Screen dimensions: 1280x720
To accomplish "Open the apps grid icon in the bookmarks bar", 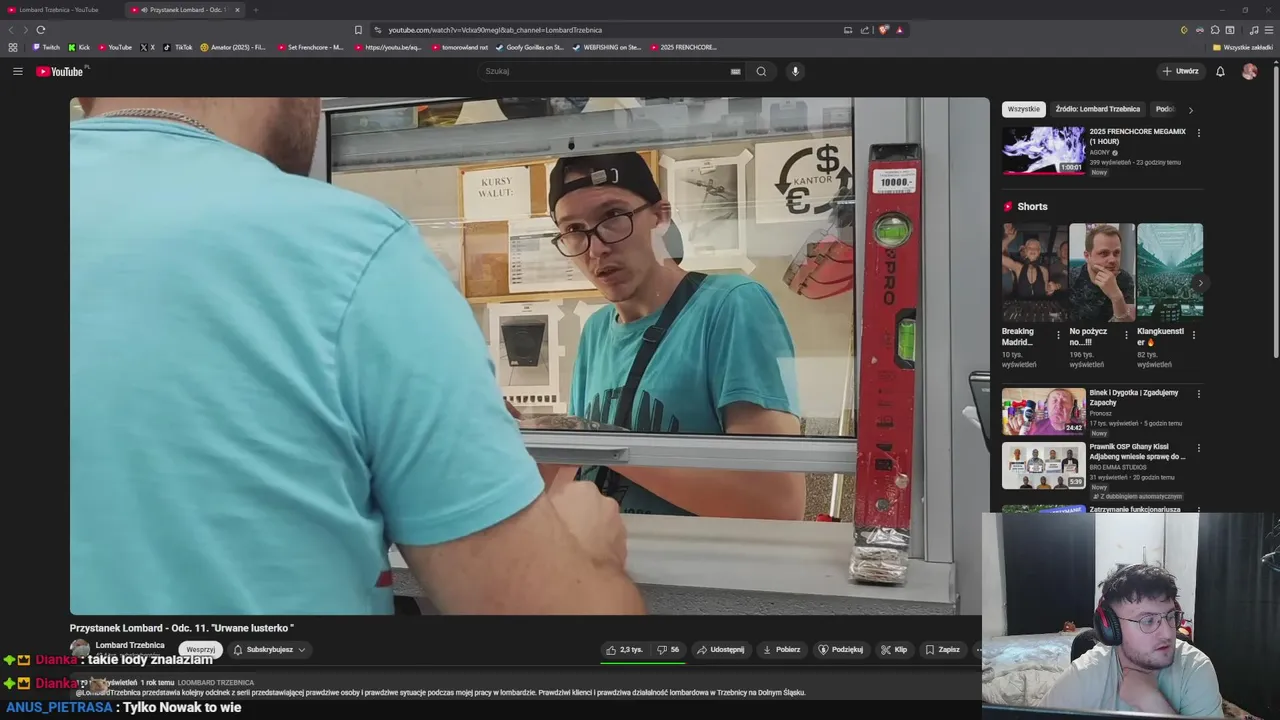I will coord(13,47).
